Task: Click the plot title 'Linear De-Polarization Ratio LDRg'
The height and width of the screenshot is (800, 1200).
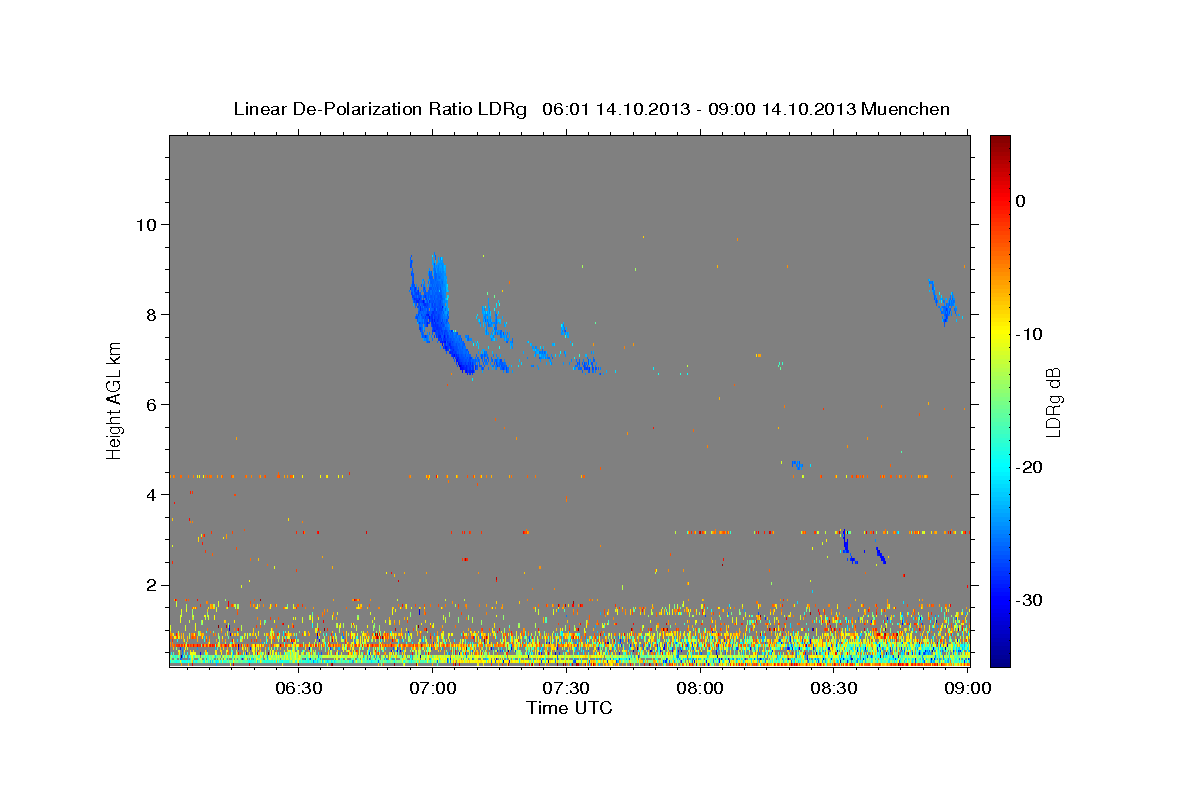Action: coord(380,109)
